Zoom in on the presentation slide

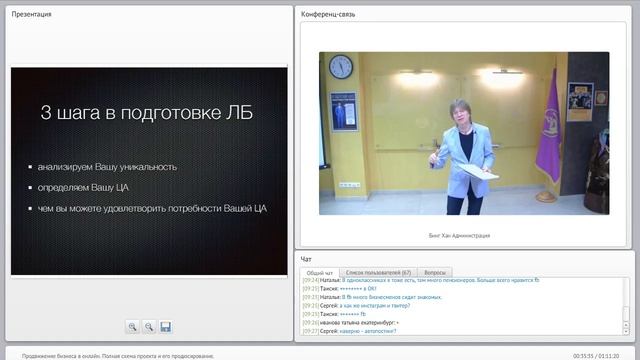point(132,327)
